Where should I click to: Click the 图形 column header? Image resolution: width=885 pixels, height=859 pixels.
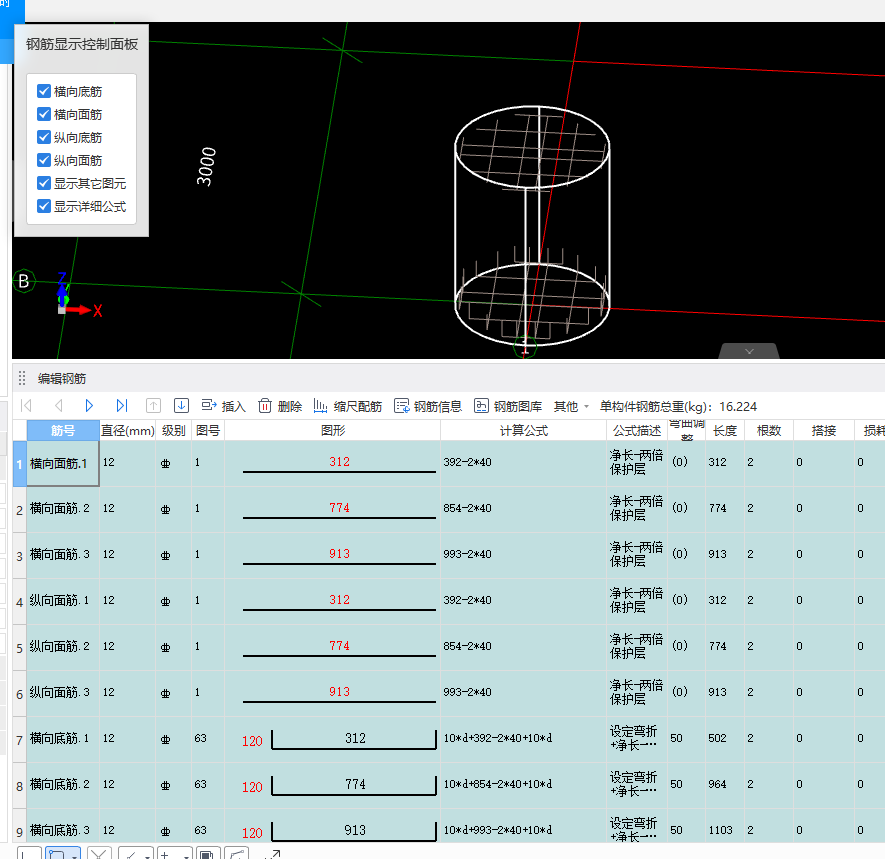[x=332, y=431]
